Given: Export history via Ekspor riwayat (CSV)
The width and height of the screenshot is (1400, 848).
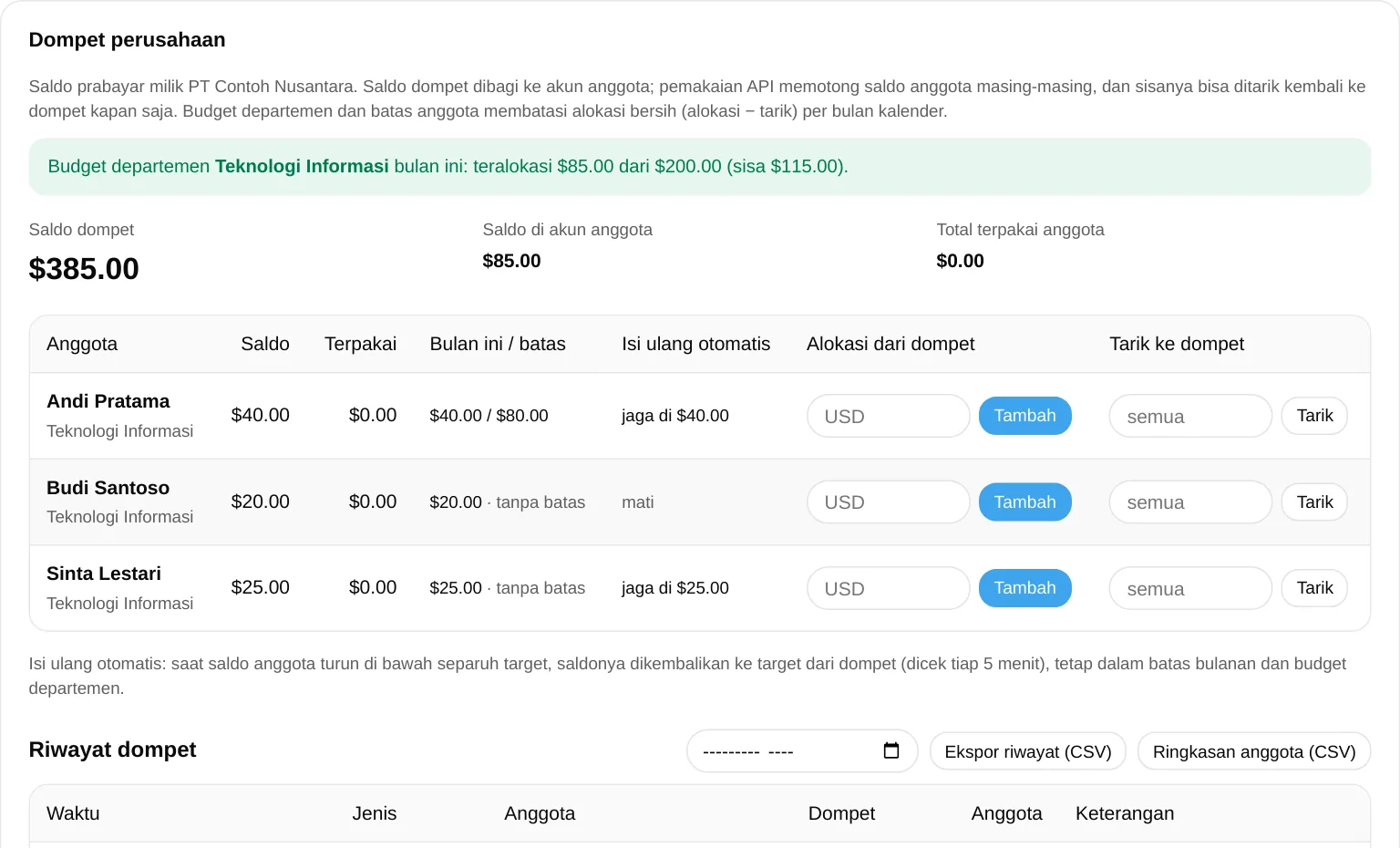Looking at the screenshot, I should tap(1028, 751).
